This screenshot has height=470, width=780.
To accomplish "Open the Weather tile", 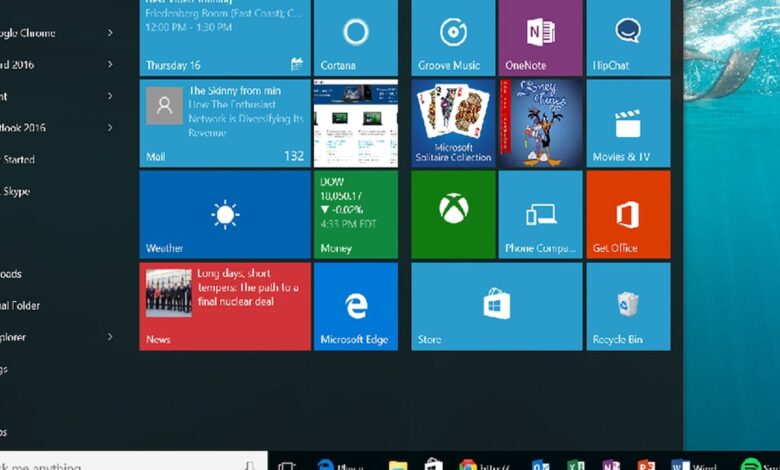I will coord(225,215).
